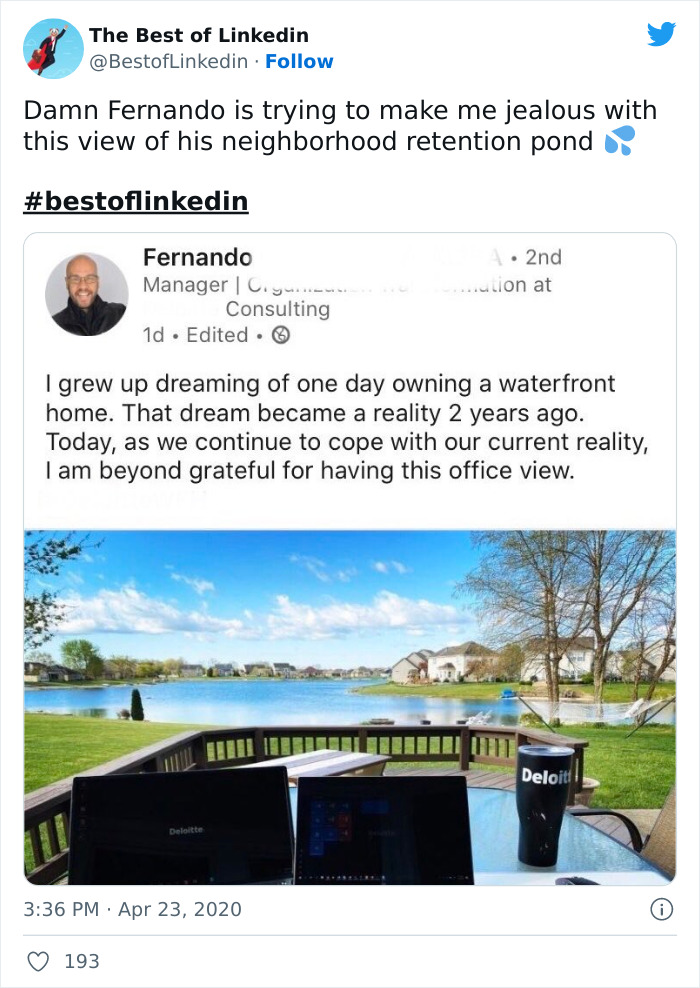
Task: Click the 1d post age label
Action: [152, 336]
